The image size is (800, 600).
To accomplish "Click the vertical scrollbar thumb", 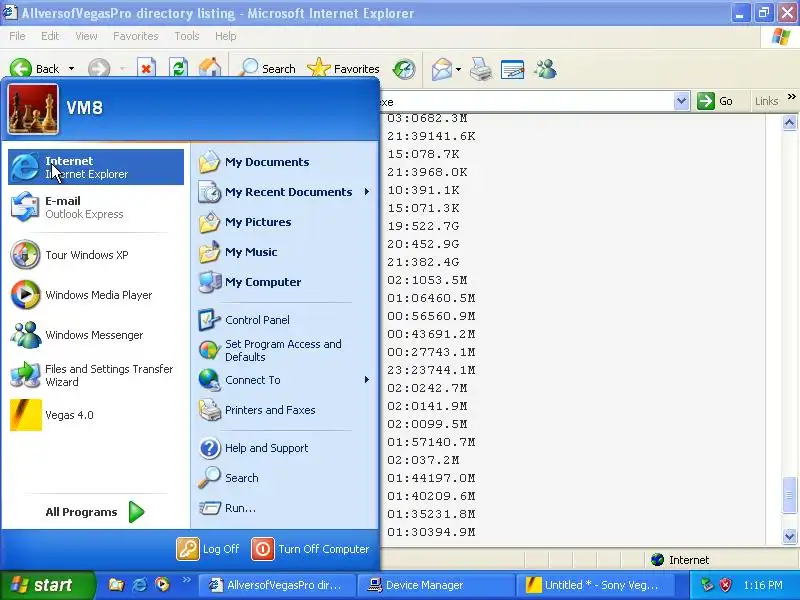I will click(789, 495).
